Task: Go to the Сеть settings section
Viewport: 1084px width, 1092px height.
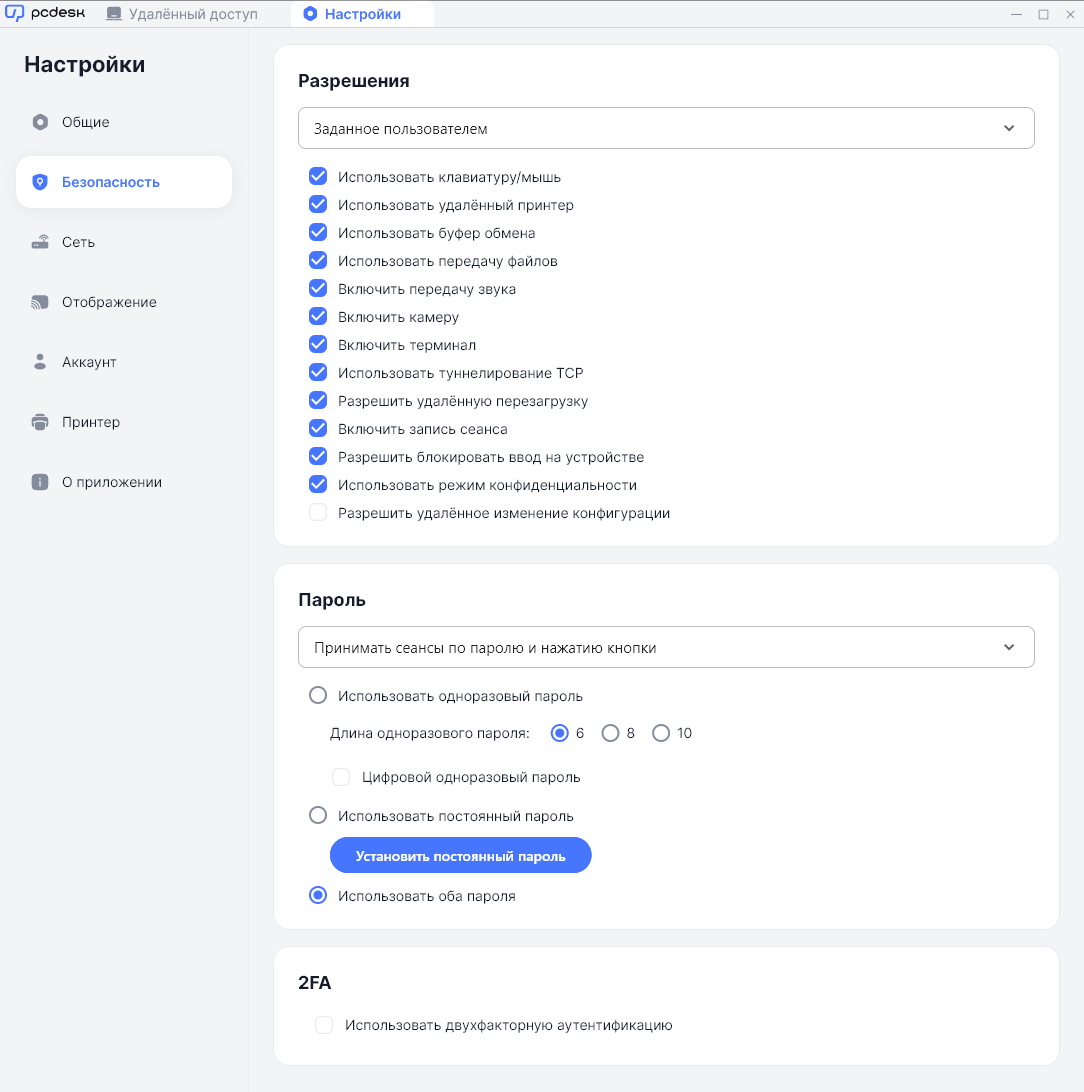Action: (124, 242)
